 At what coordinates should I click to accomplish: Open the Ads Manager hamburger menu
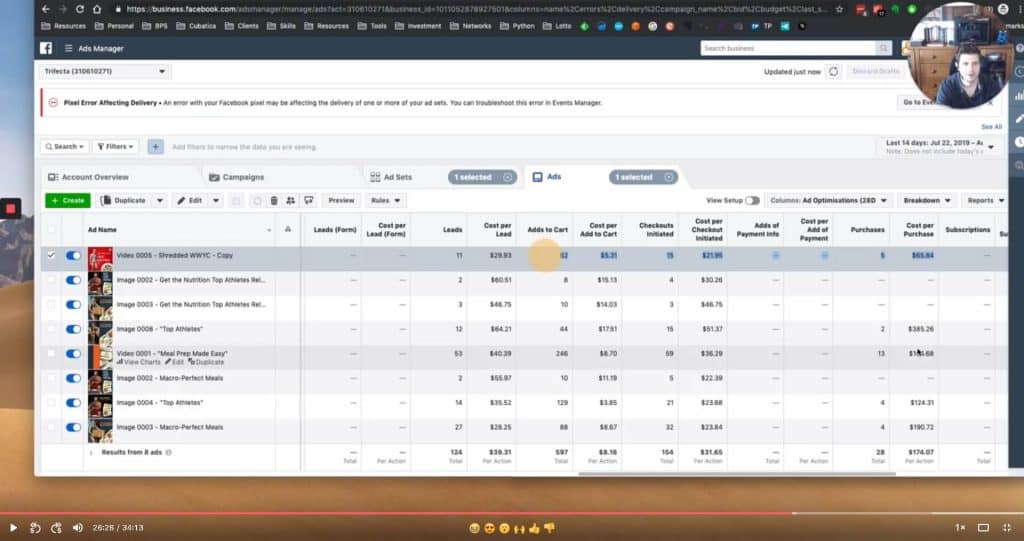[x=68, y=48]
